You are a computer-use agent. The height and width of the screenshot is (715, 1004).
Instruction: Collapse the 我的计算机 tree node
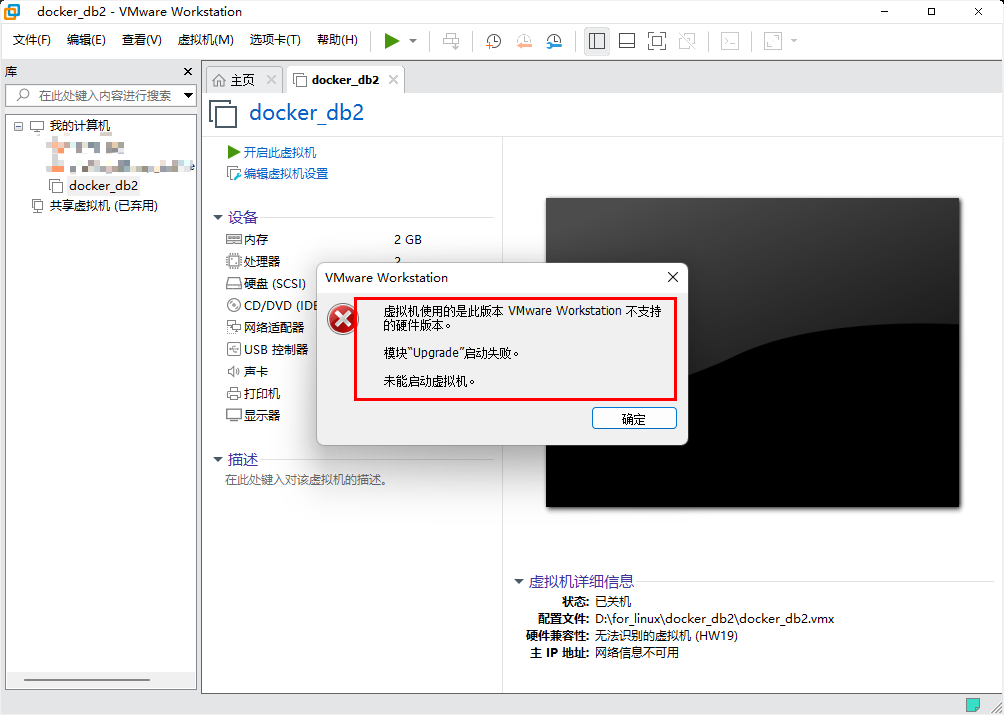[x=19, y=126]
